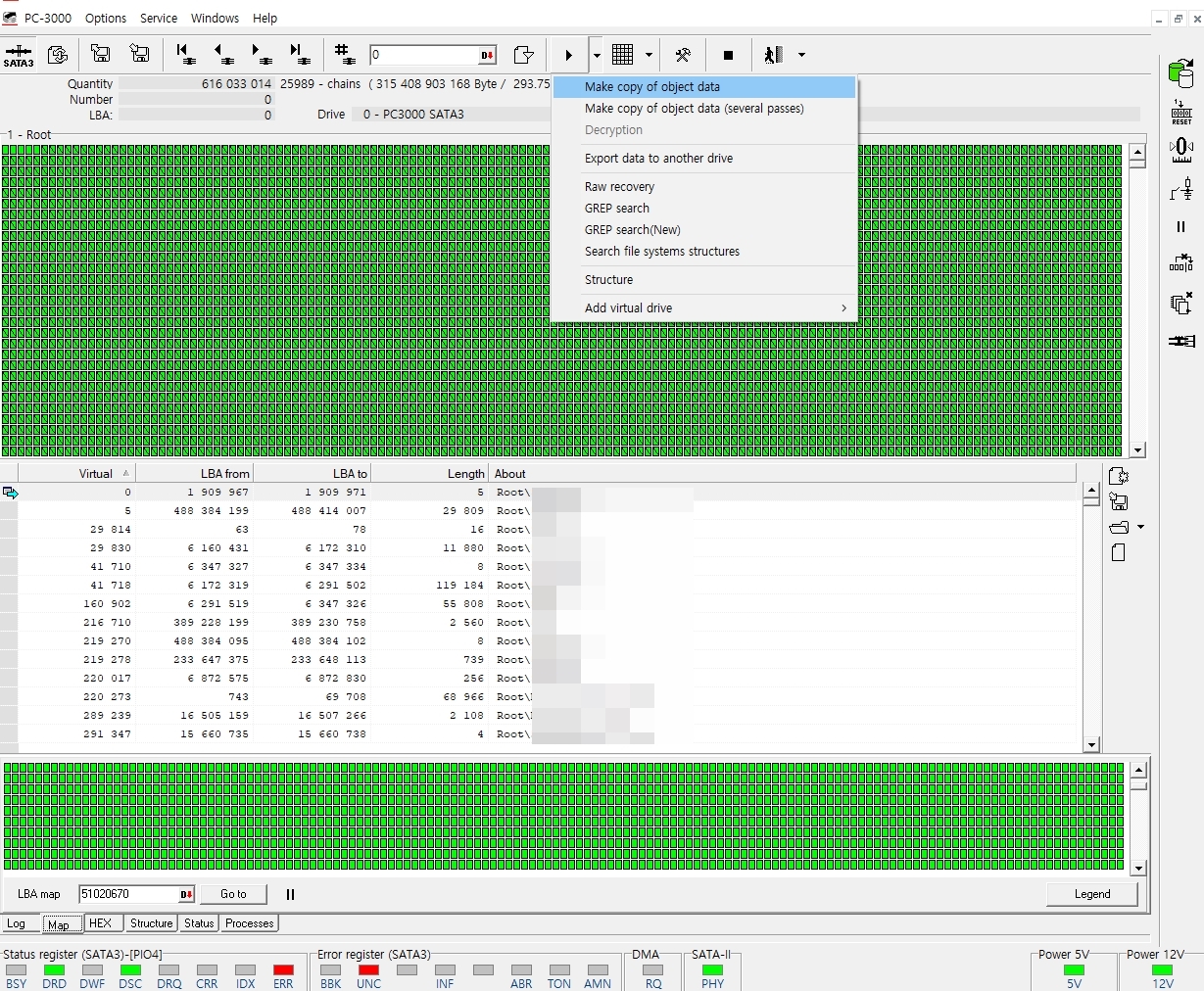Select the row with LBA from 488 384 199

pos(549,511)
